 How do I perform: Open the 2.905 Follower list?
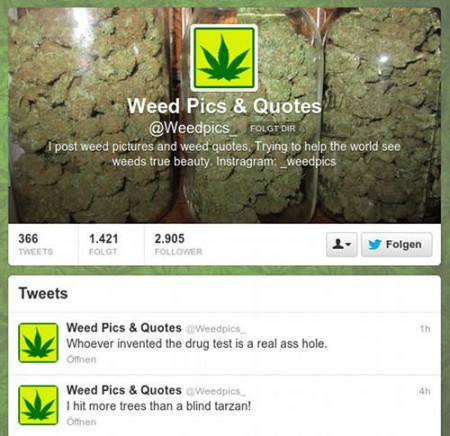pos(178,244)
